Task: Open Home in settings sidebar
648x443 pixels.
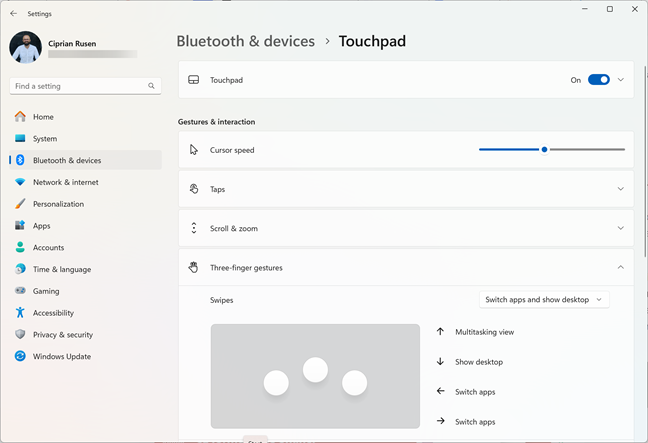Action: tap(86, 117)
